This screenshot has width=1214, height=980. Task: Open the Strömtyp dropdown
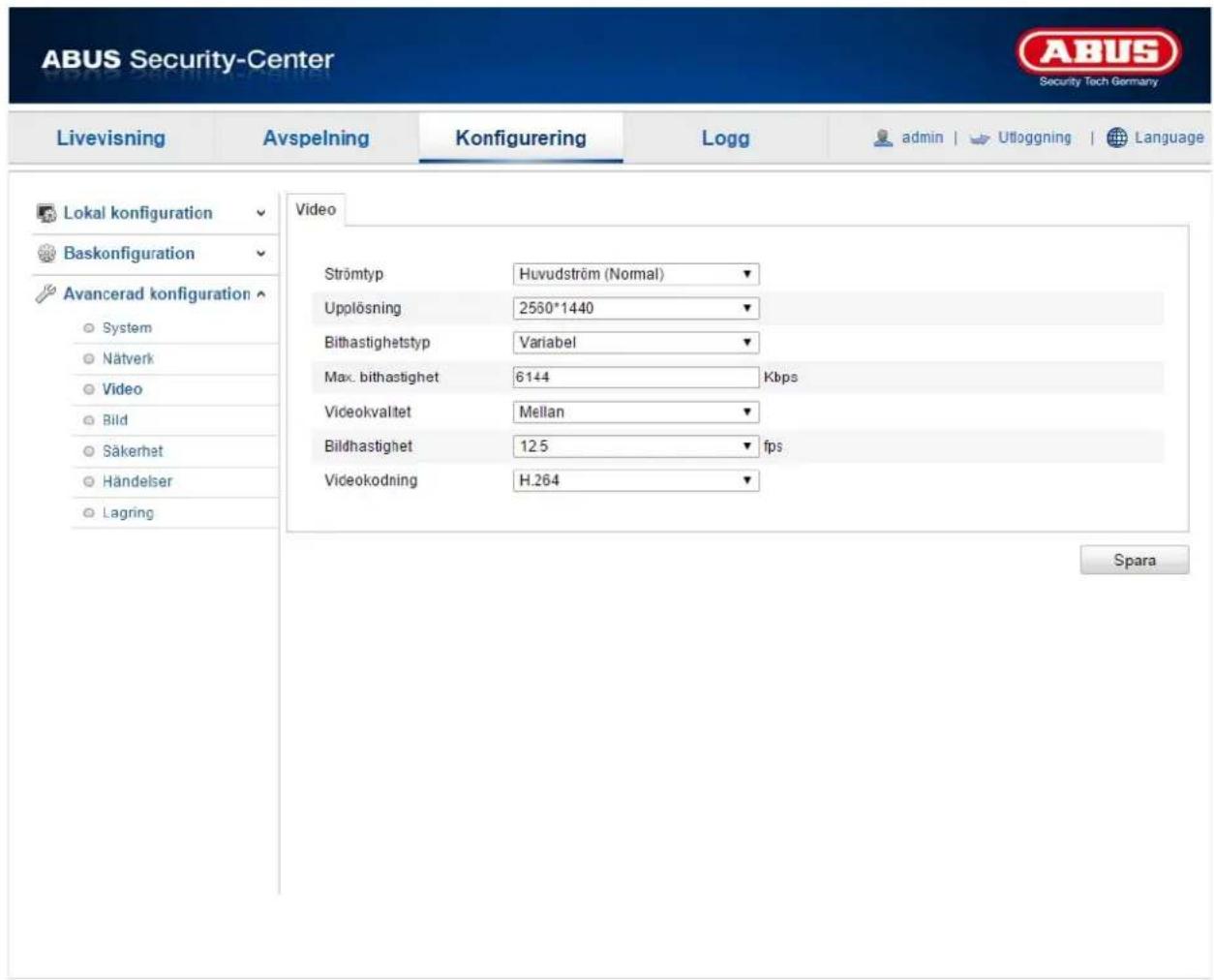(x=636, y=274)
